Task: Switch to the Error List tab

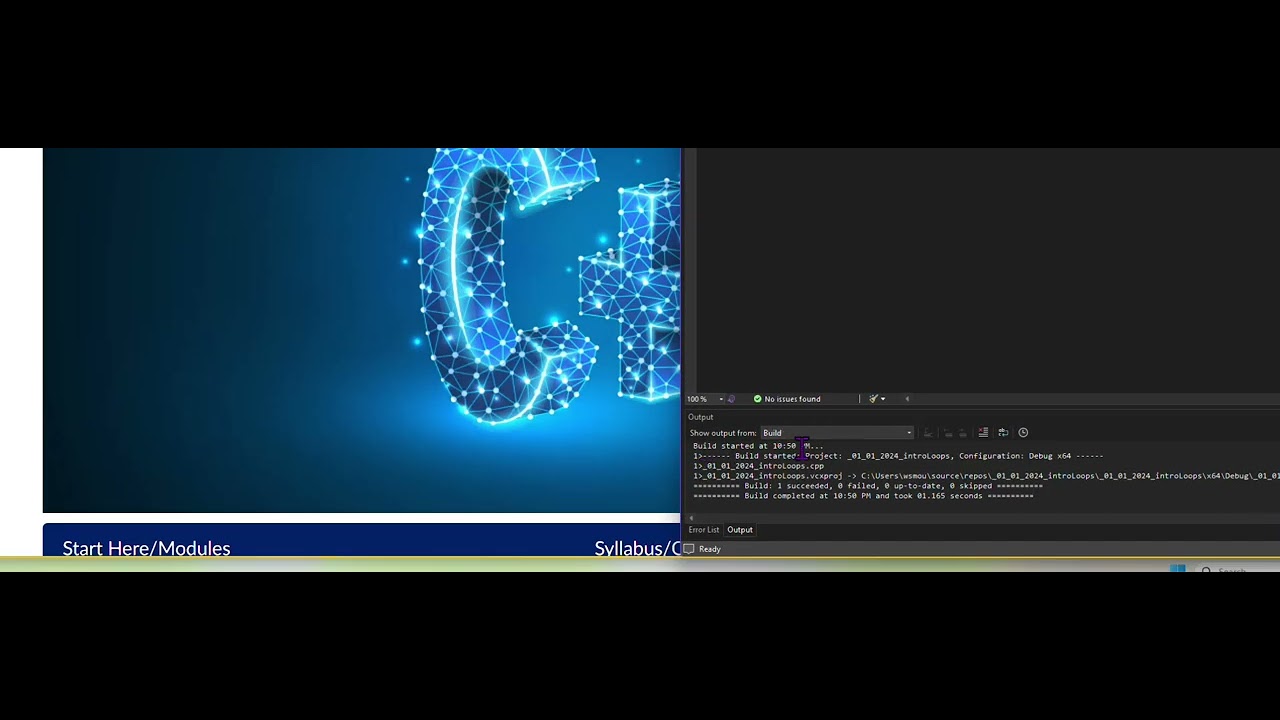Action: pyautogui.click(x=704, y=530)
